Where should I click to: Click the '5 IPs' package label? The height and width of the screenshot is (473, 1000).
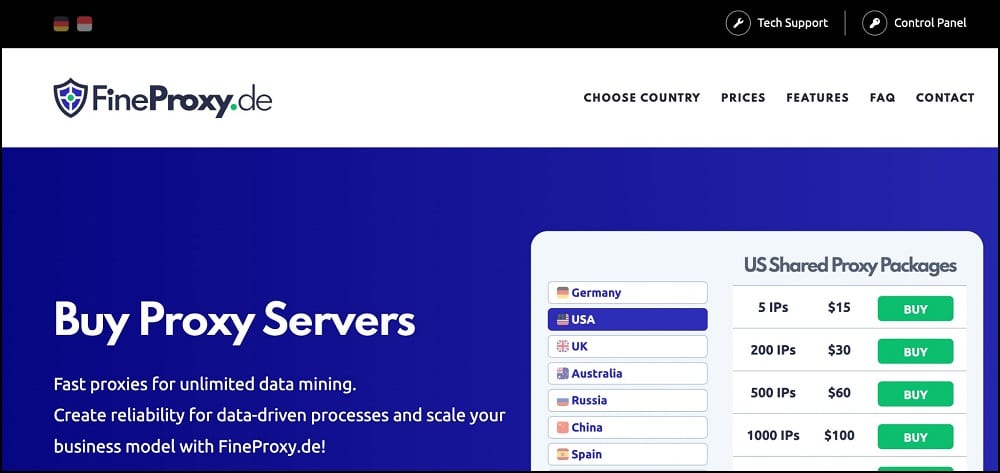tap(773, 307)
